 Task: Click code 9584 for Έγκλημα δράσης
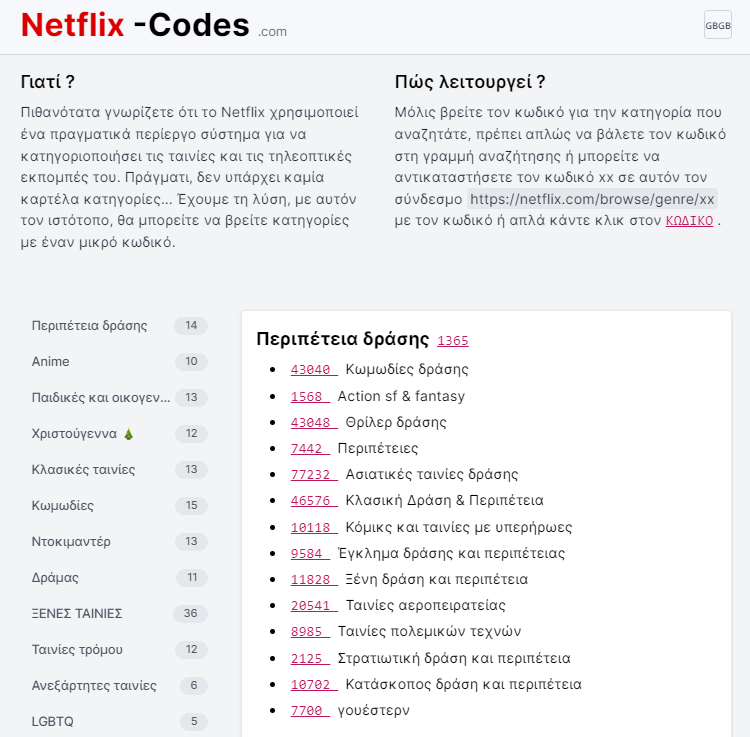coord(310,553)
